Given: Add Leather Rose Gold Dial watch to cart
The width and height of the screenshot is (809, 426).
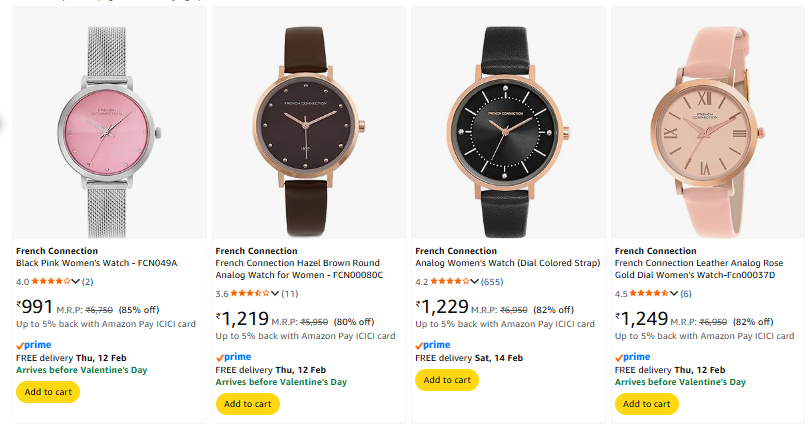Looking at the screenshot, I should [647, 403].
